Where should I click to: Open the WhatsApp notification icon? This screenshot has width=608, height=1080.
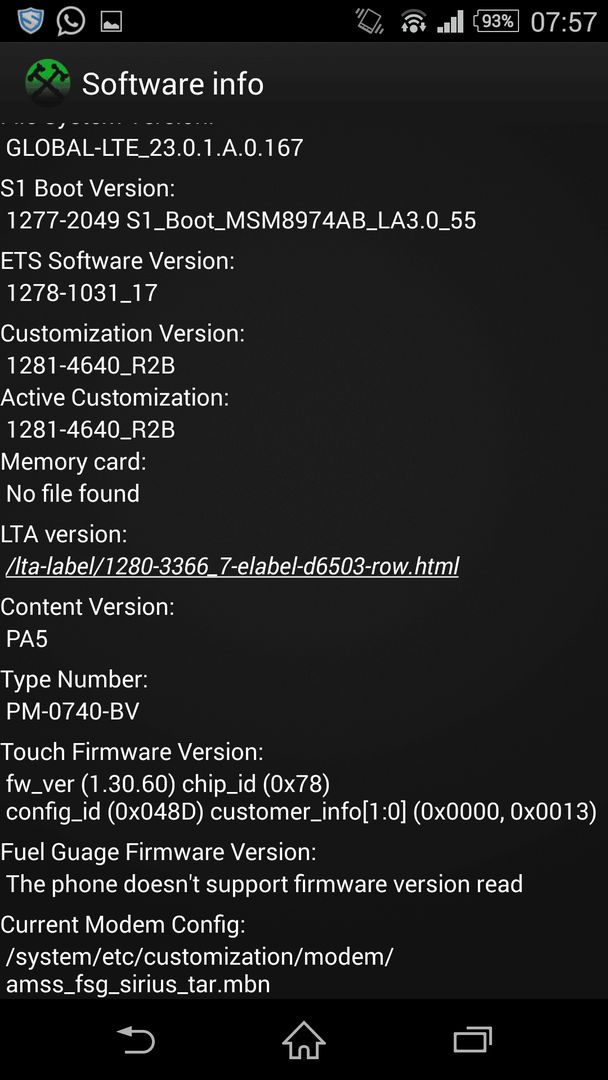tap(72, 21)
